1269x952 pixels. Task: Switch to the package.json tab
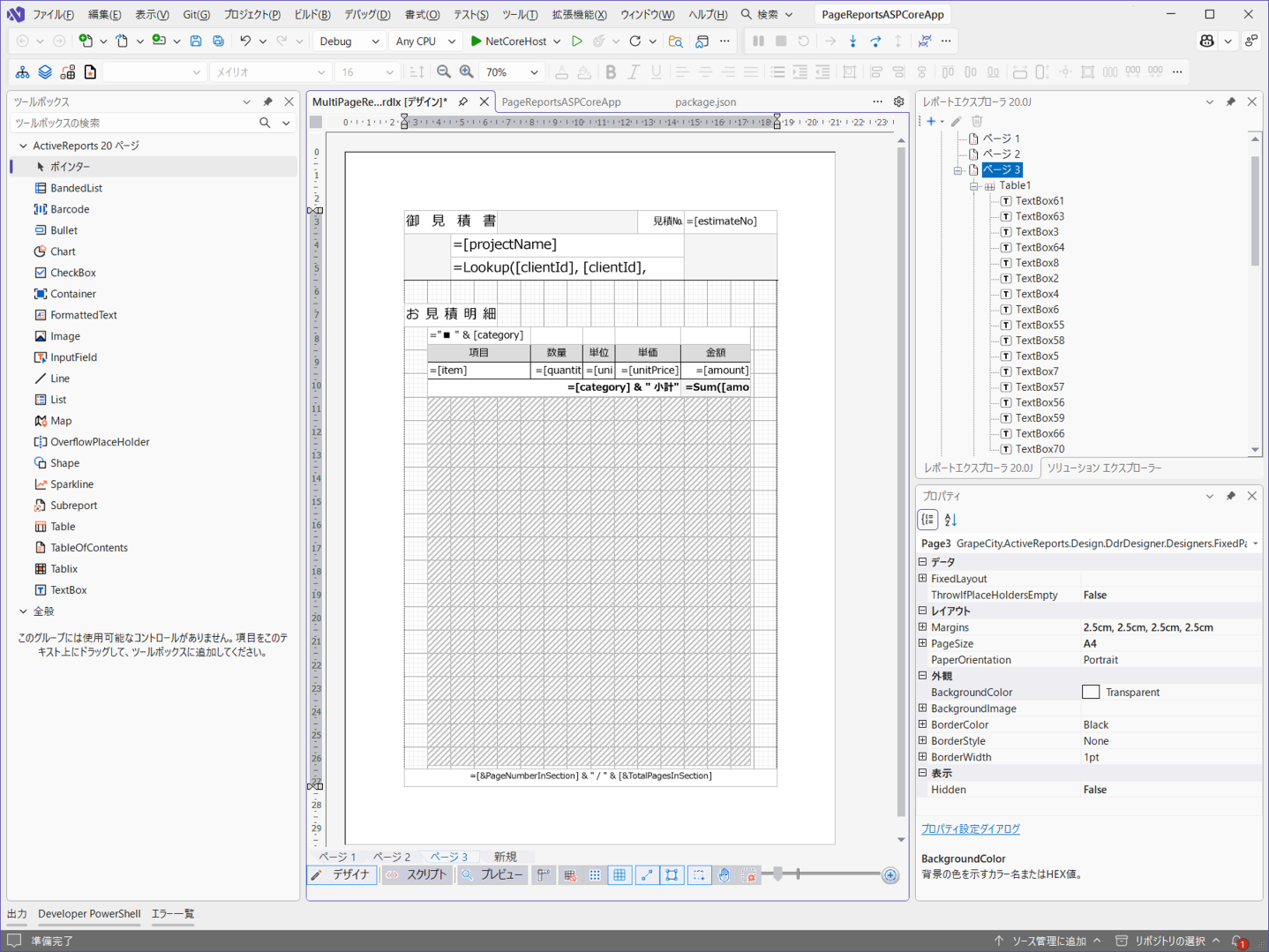(705, 102)
